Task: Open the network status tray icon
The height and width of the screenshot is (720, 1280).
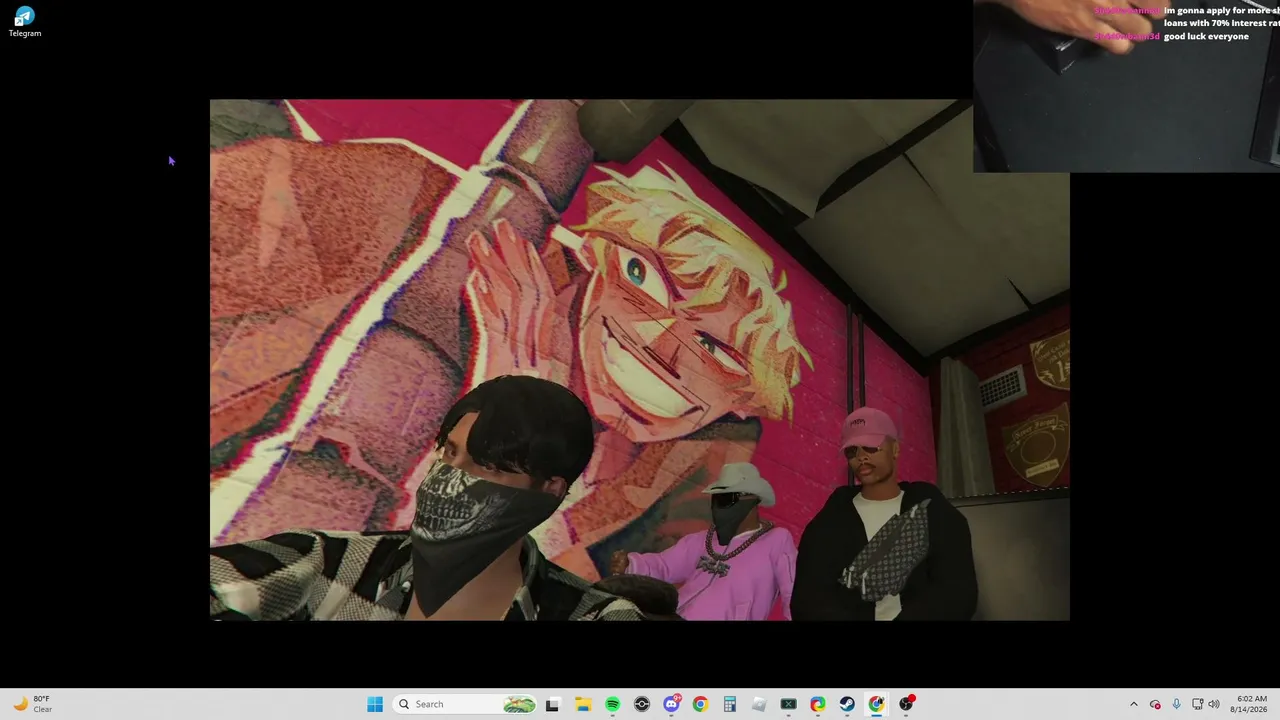Action: tap(1197, 704)
